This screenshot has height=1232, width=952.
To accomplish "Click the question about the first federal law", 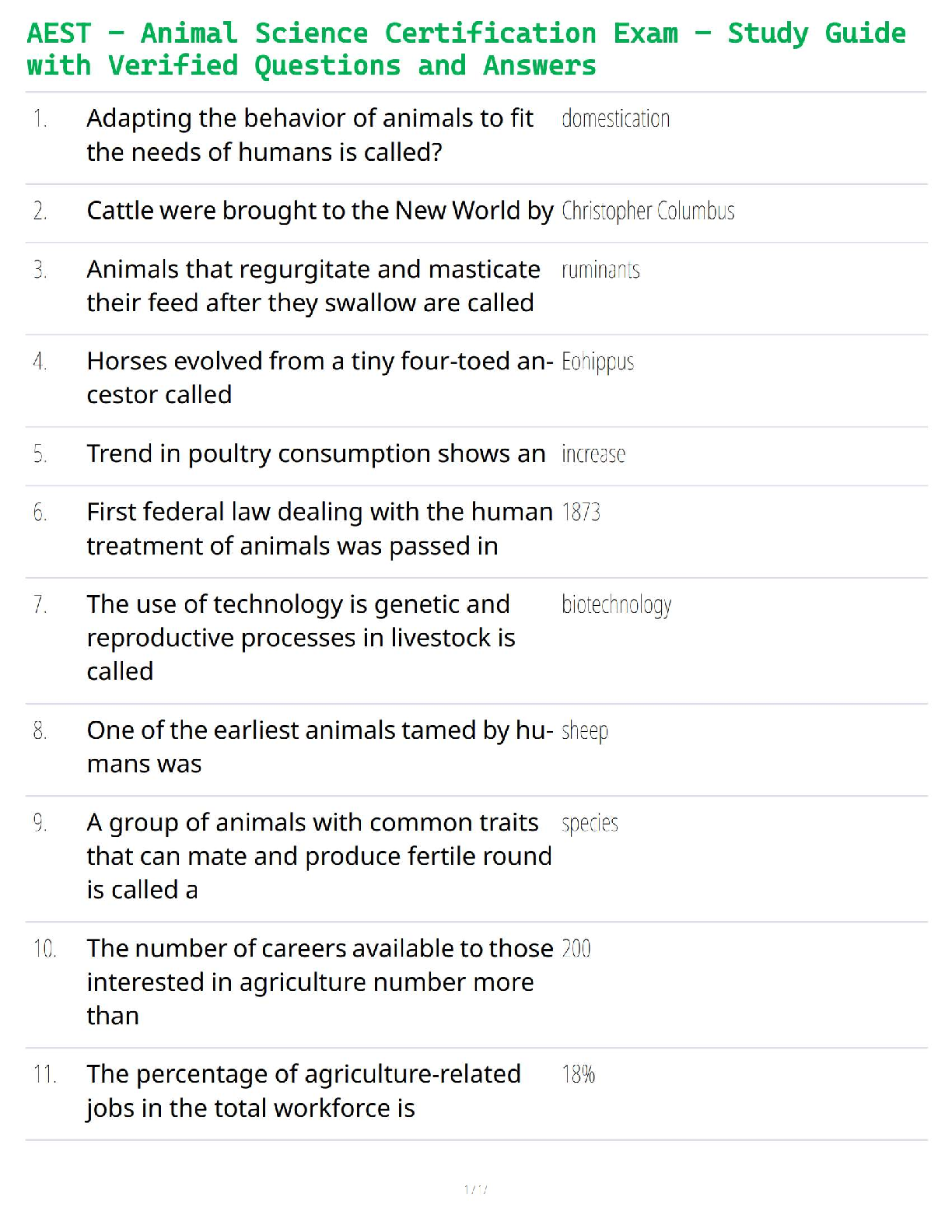I will tap(319, 529).
